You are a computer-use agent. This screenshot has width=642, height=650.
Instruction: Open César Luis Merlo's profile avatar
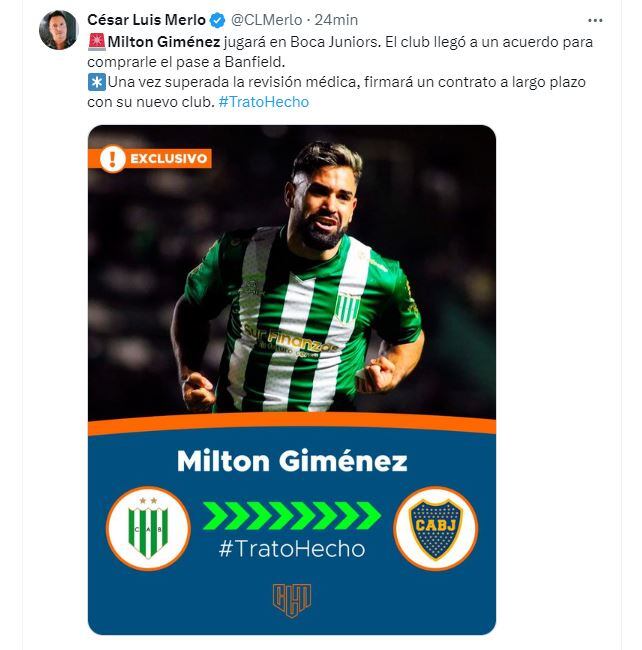tap(58, 30)
